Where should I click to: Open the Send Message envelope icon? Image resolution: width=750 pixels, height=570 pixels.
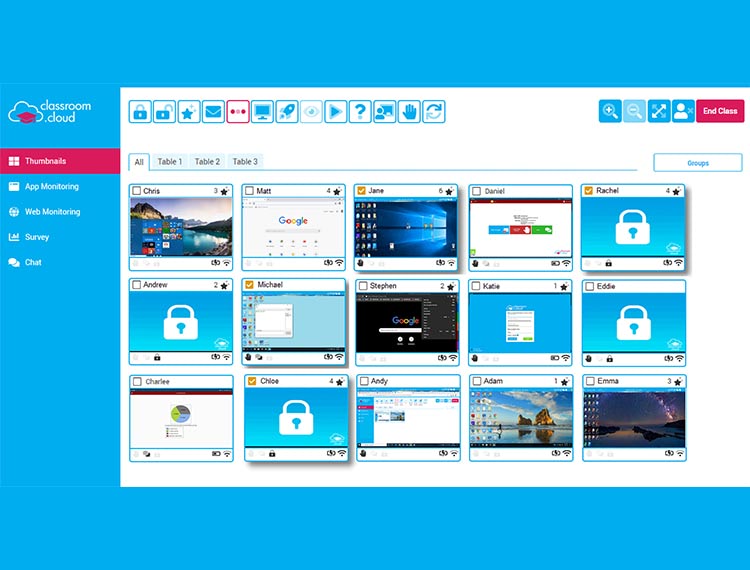tap(213, 112)
